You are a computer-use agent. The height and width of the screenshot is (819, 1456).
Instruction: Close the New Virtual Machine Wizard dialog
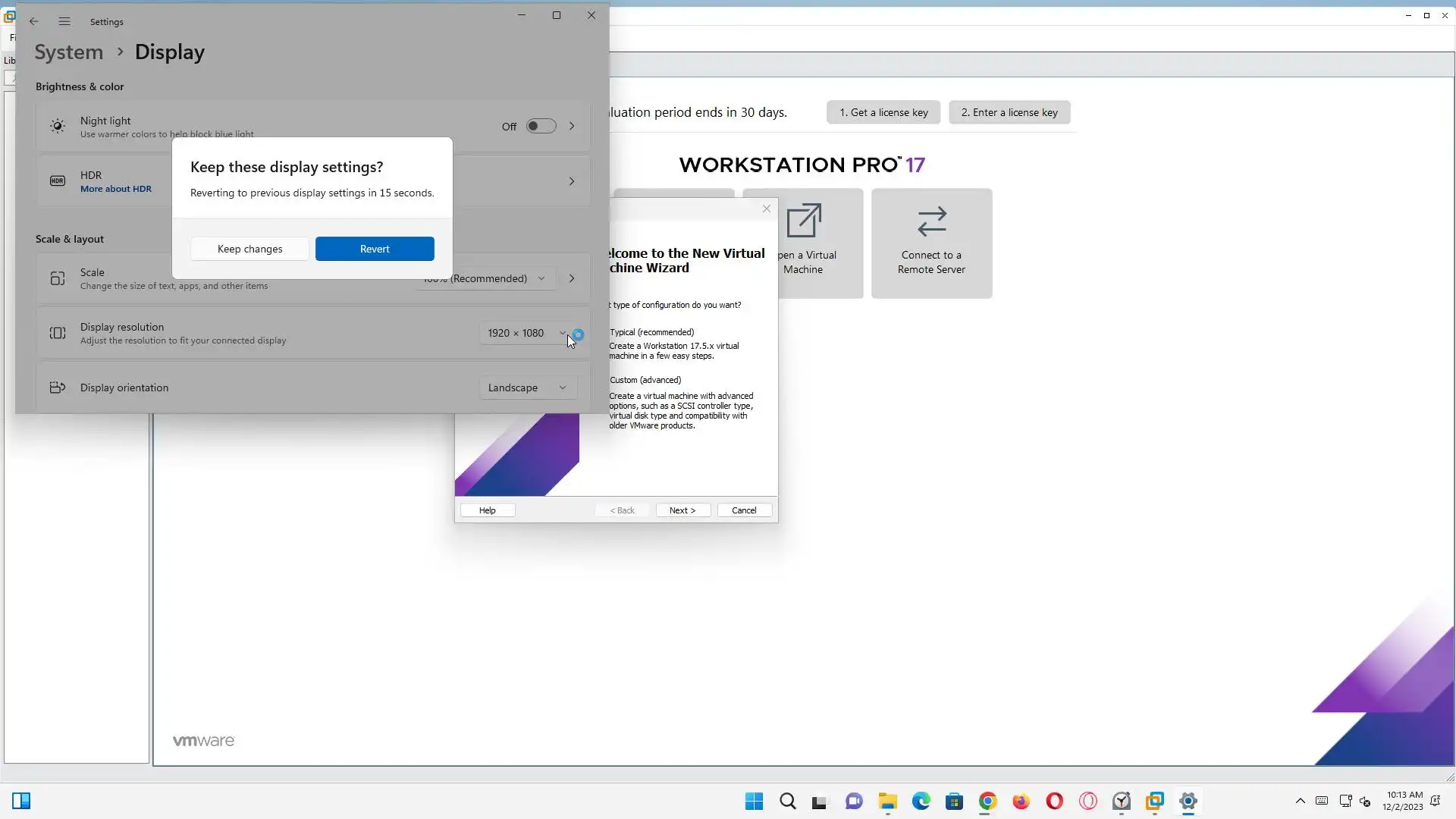[x=767, y=209]
